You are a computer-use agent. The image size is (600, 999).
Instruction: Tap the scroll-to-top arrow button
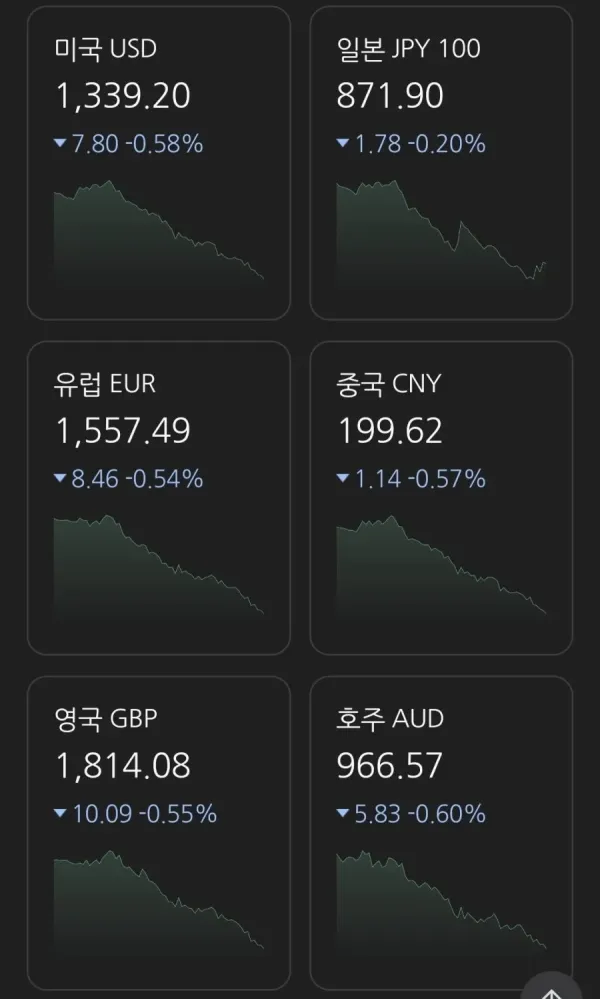pyautogui.click(x=552, y=986)
